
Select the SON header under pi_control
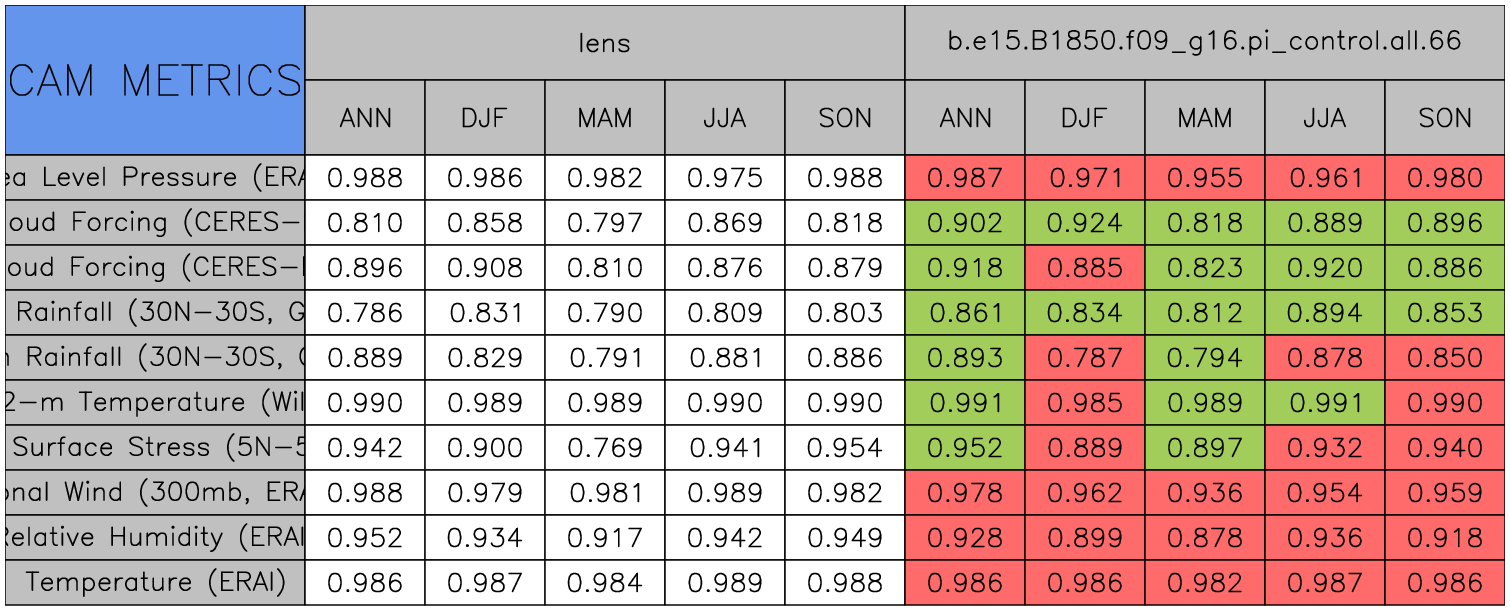[x=1445, y=118]
